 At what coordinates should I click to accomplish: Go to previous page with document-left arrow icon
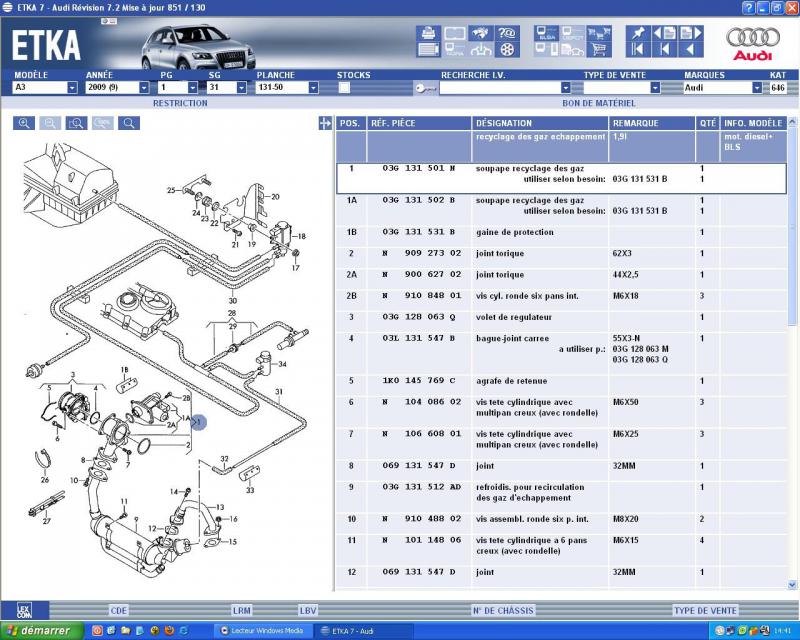664,33
